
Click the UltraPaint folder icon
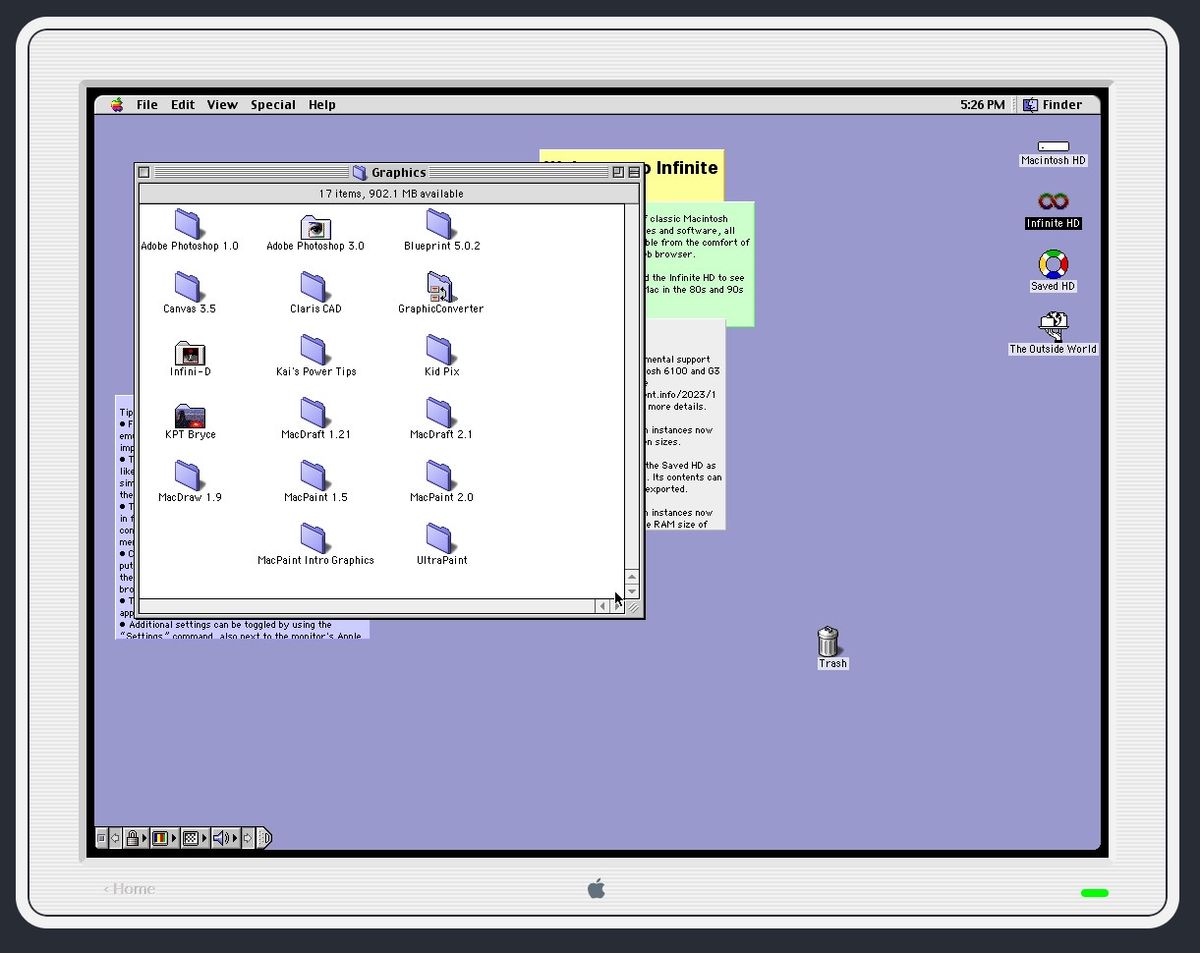click(440, 538)
